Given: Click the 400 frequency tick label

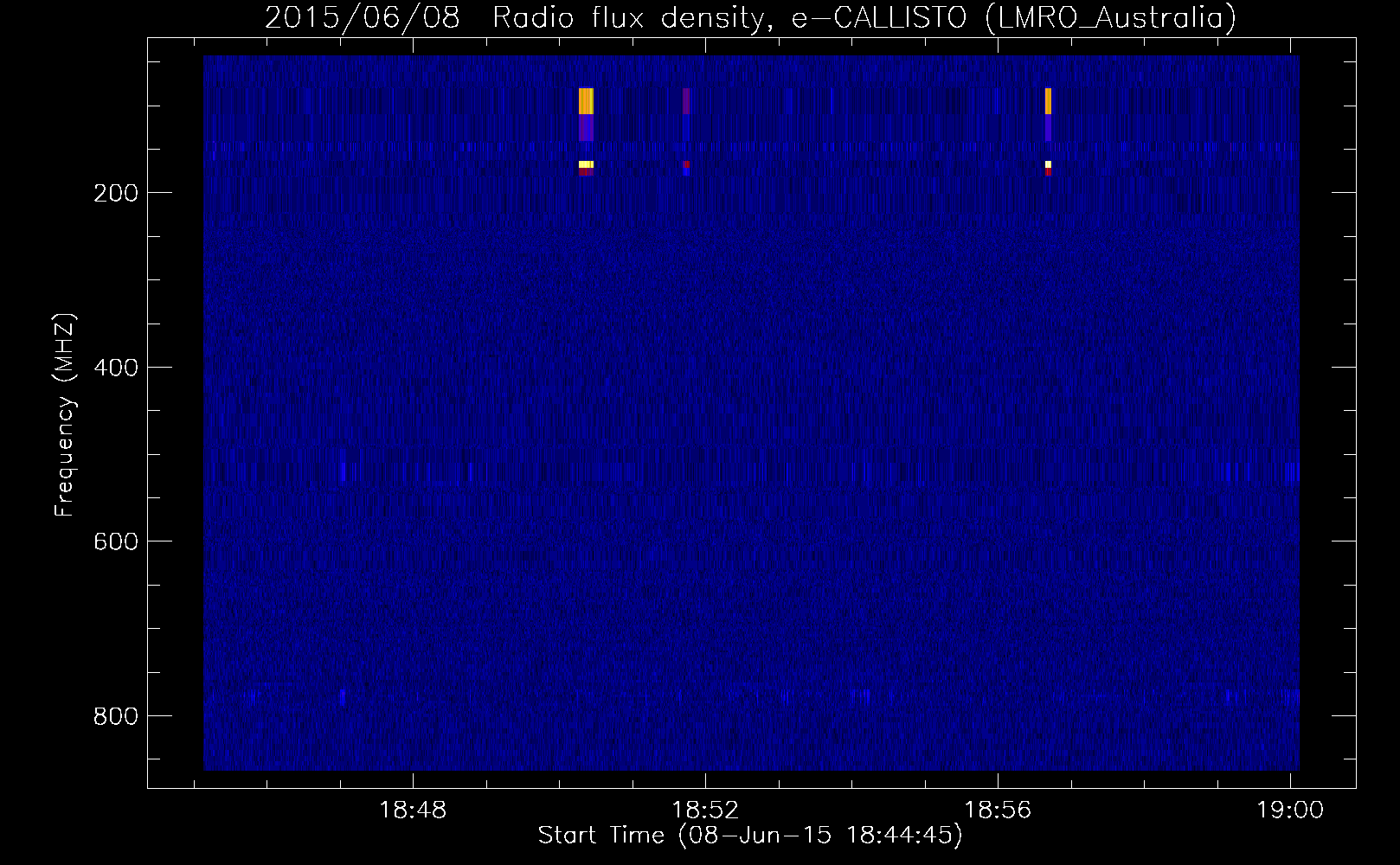Looking at the screenshot, I should tap(116, 368).
